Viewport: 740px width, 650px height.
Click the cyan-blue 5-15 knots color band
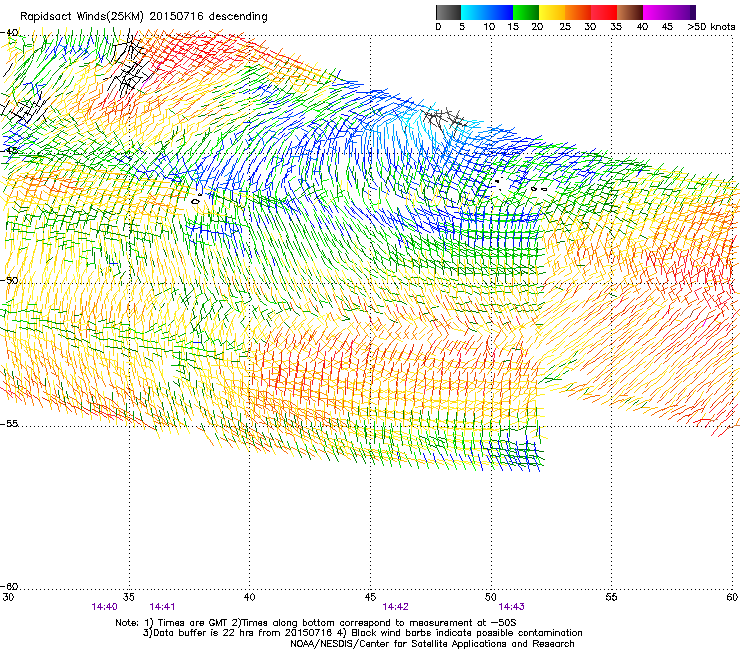click(487, 12)
